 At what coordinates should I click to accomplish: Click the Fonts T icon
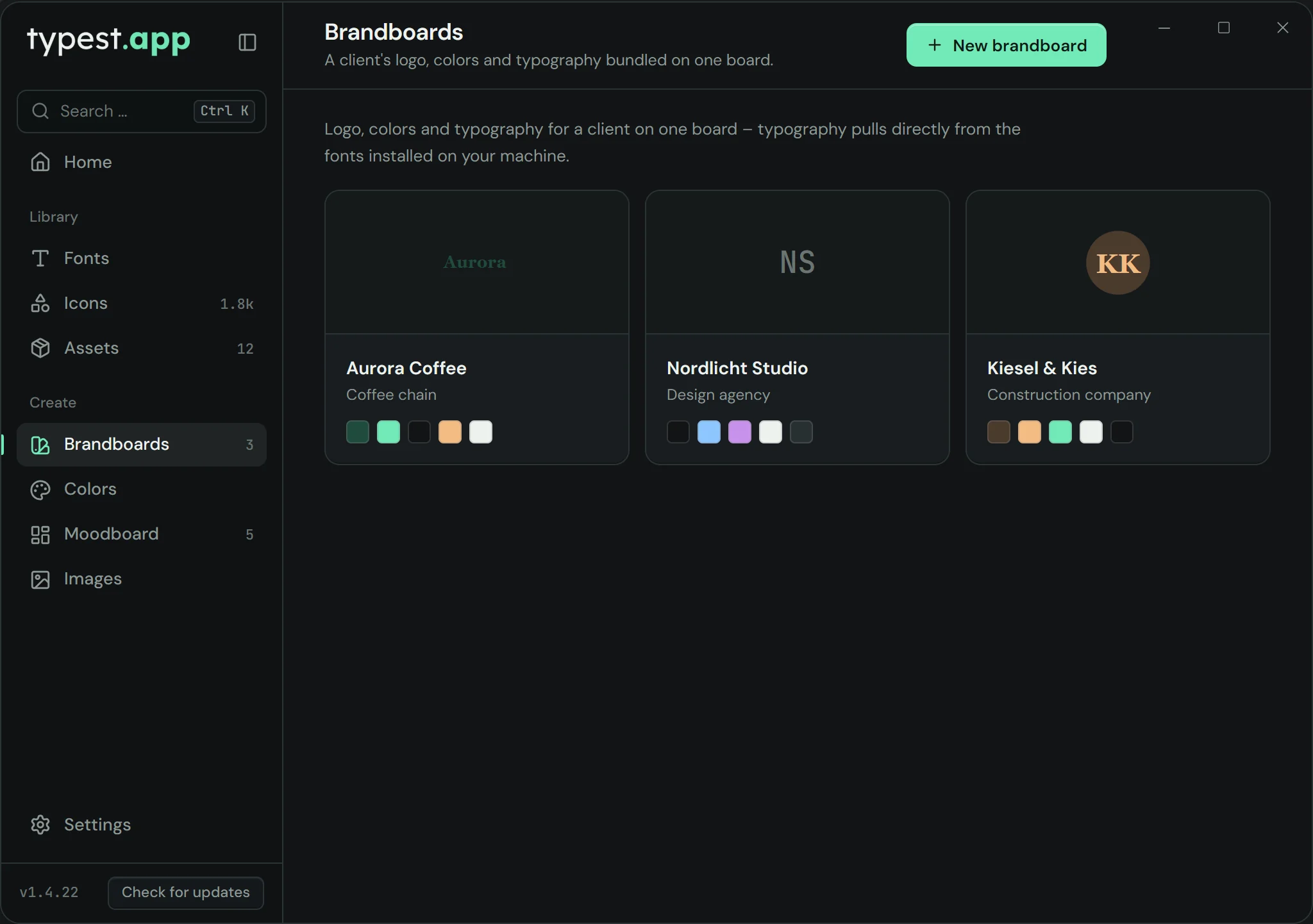40,258
